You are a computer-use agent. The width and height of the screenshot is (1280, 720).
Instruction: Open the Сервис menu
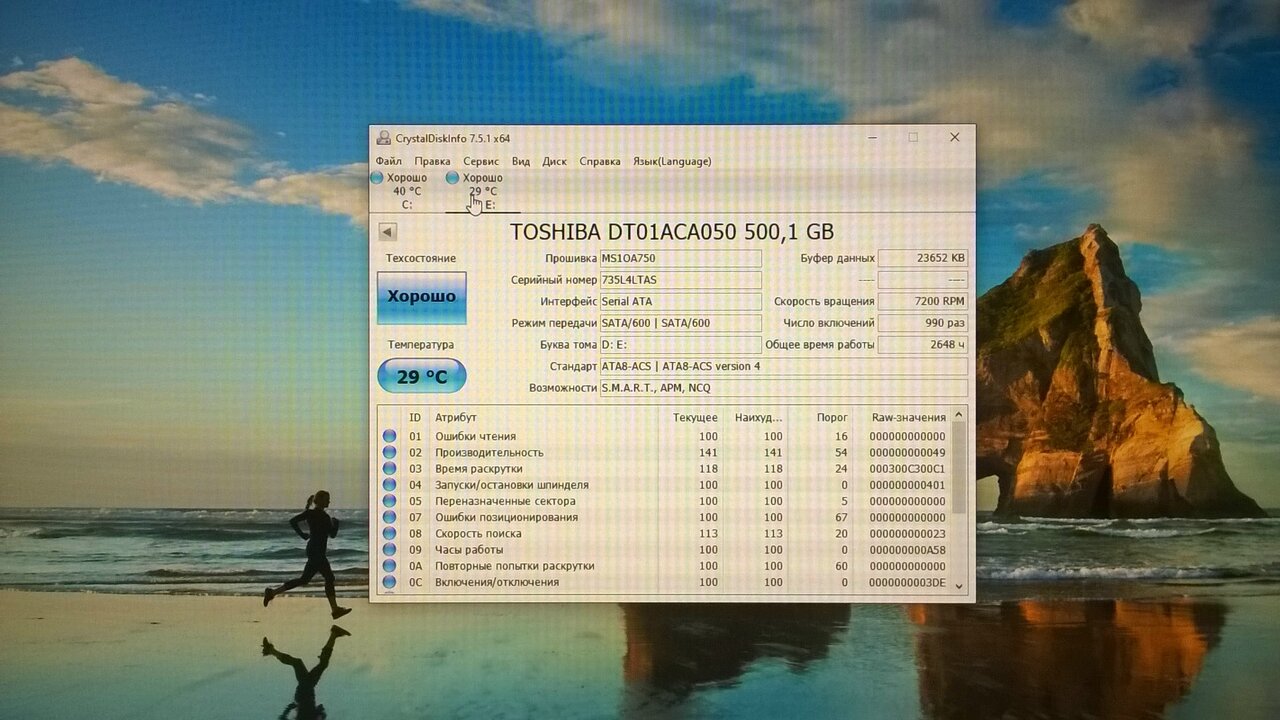click(x=481, y=161)
